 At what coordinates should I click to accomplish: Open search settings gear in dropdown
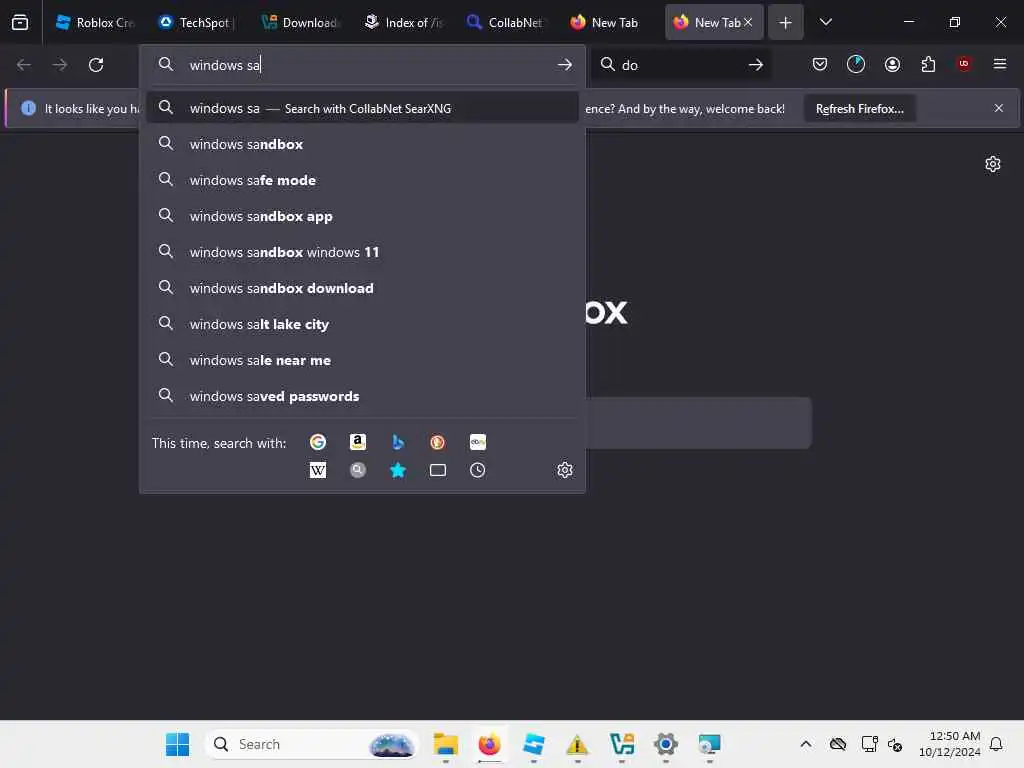tap(565, 470)
